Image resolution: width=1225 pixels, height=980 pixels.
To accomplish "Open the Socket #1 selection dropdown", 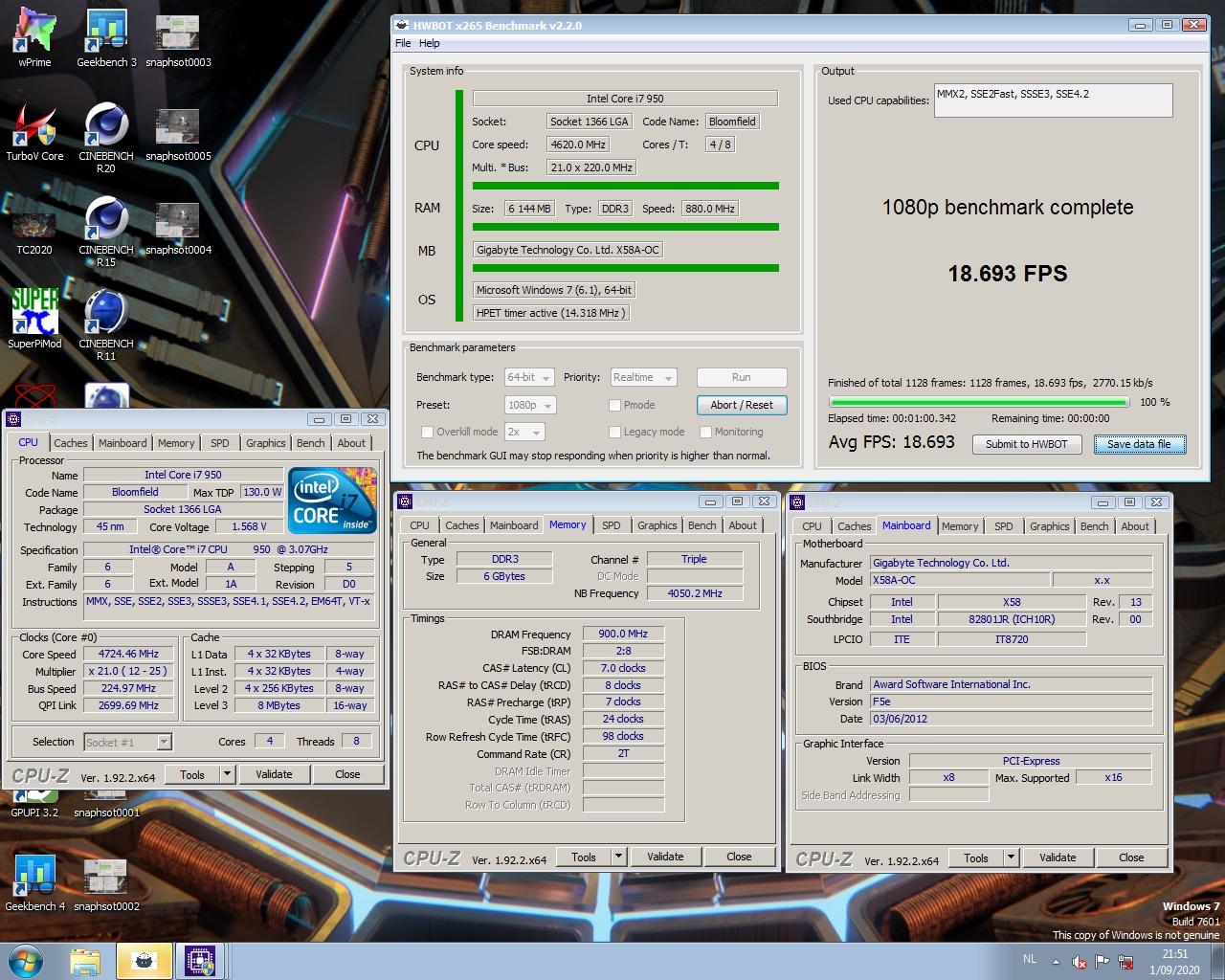I will tap(127, 742).
